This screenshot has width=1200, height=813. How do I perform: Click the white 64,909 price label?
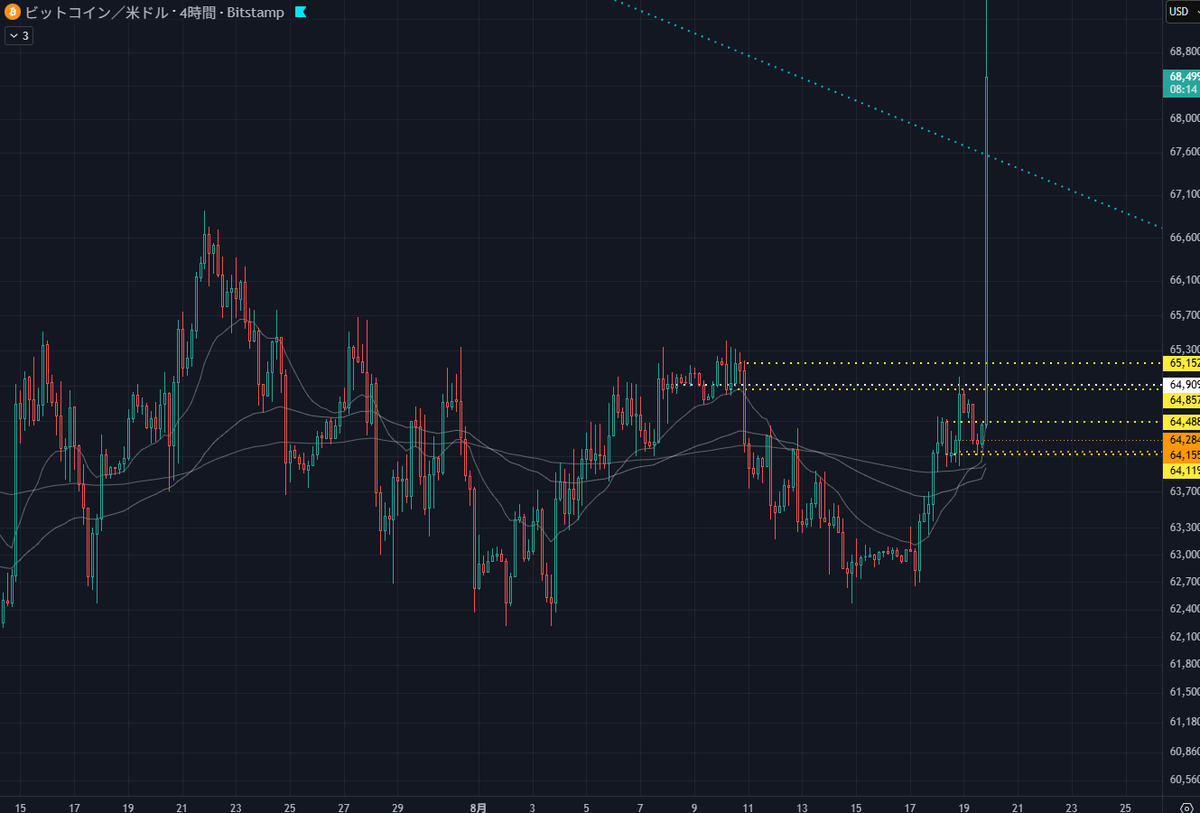click(x=1181, y=385)
